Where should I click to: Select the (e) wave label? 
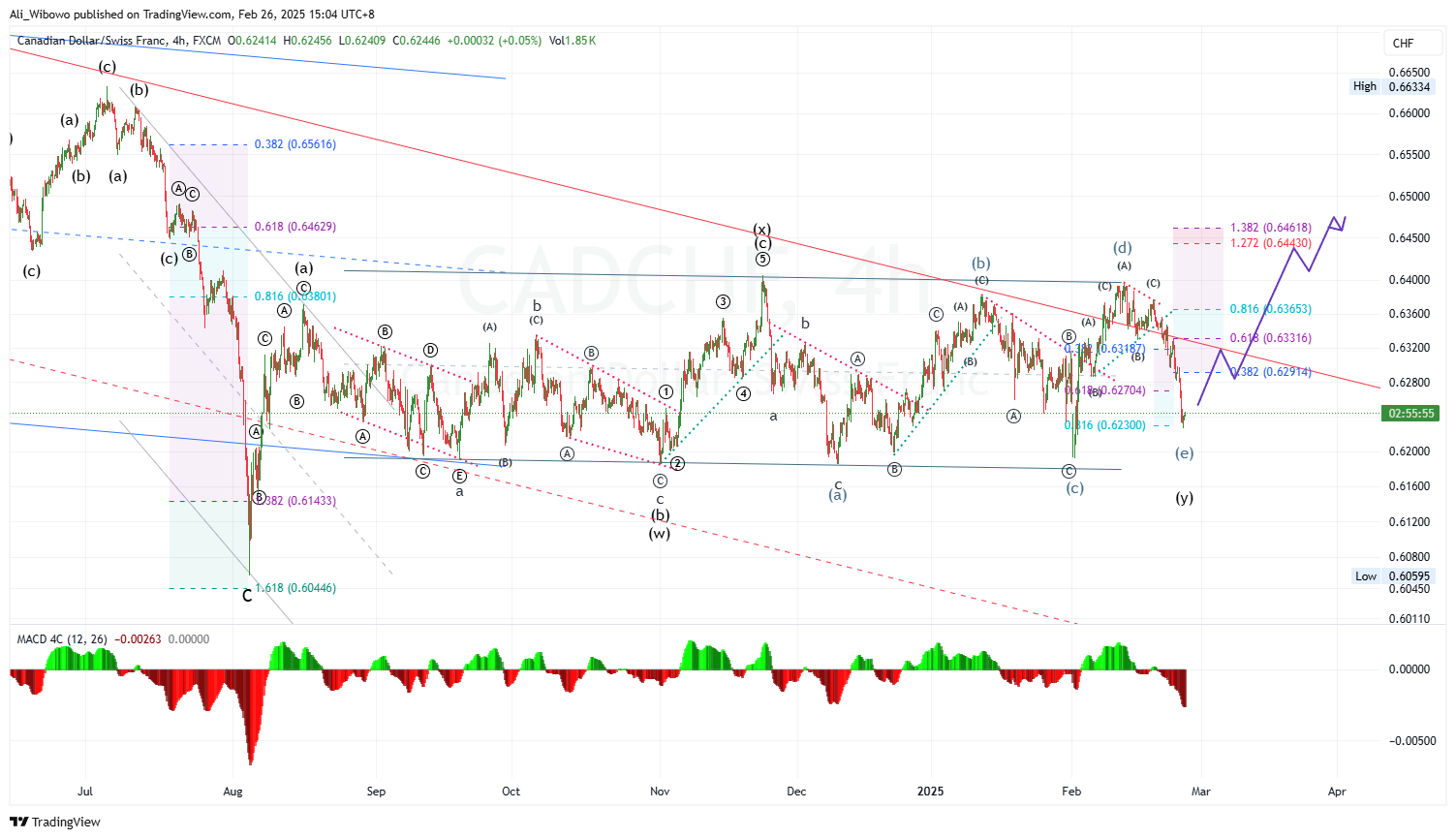pyautogui.click(x=1184, y=453)
